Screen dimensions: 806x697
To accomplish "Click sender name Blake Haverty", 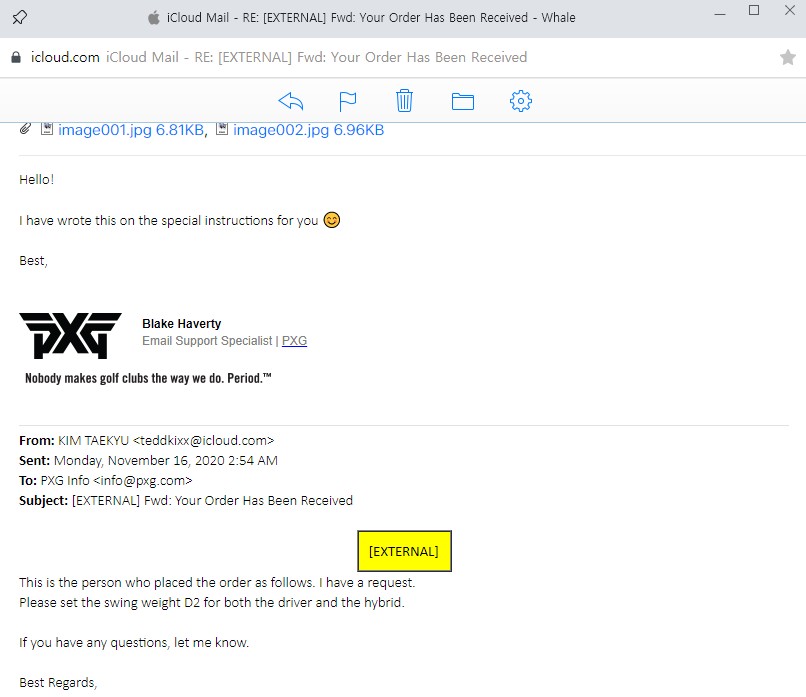I will (x=182, y=324).
